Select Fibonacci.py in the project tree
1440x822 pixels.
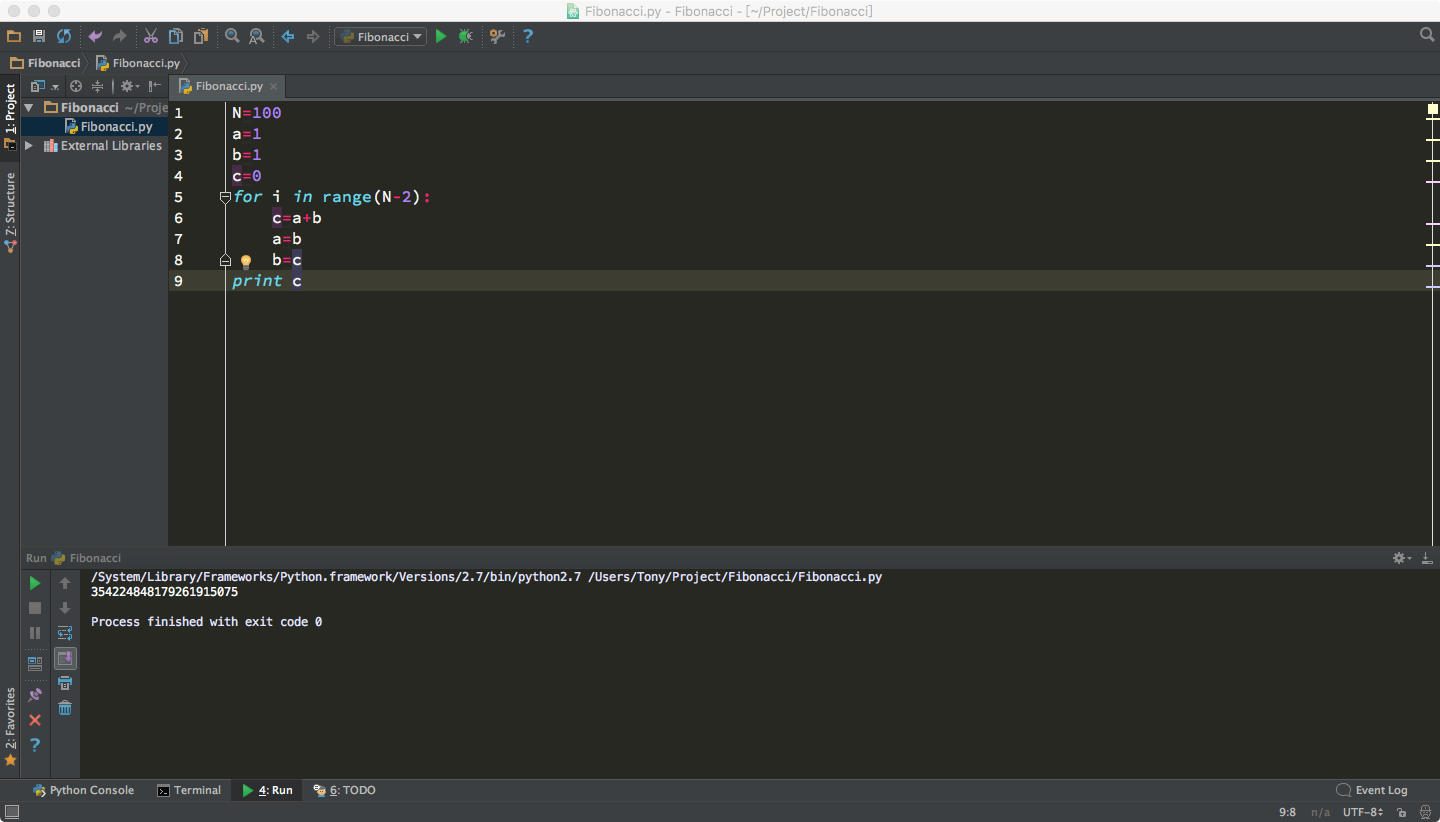116,127
